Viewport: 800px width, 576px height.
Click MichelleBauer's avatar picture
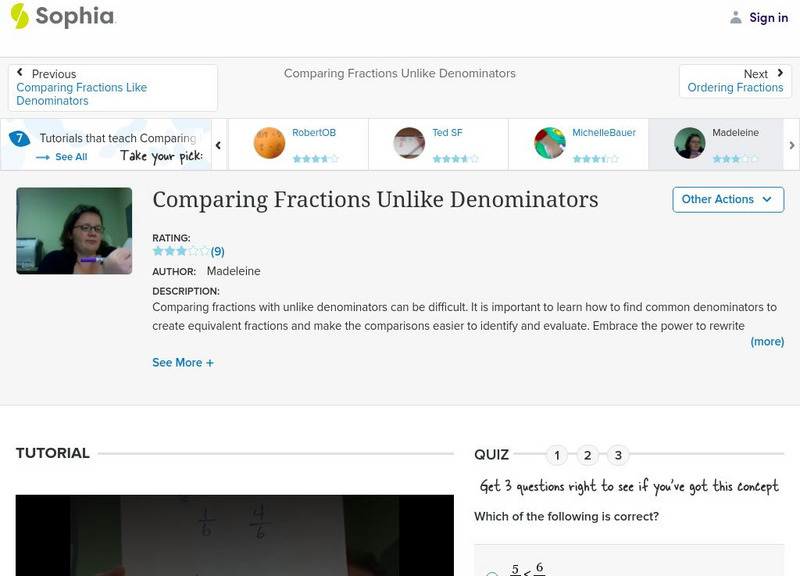point(549,143)
